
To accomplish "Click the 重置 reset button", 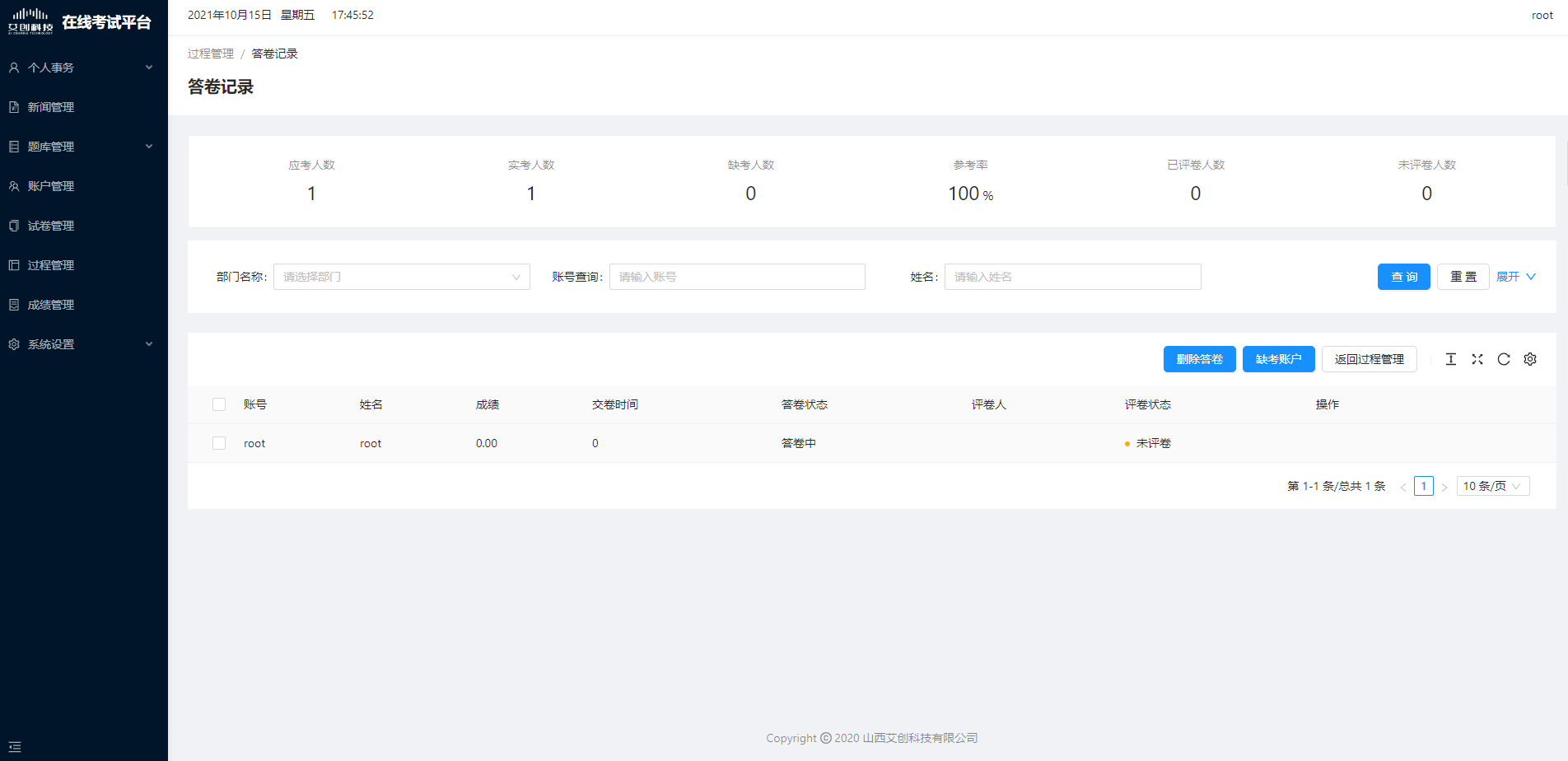I will [x=1463, y=277].
